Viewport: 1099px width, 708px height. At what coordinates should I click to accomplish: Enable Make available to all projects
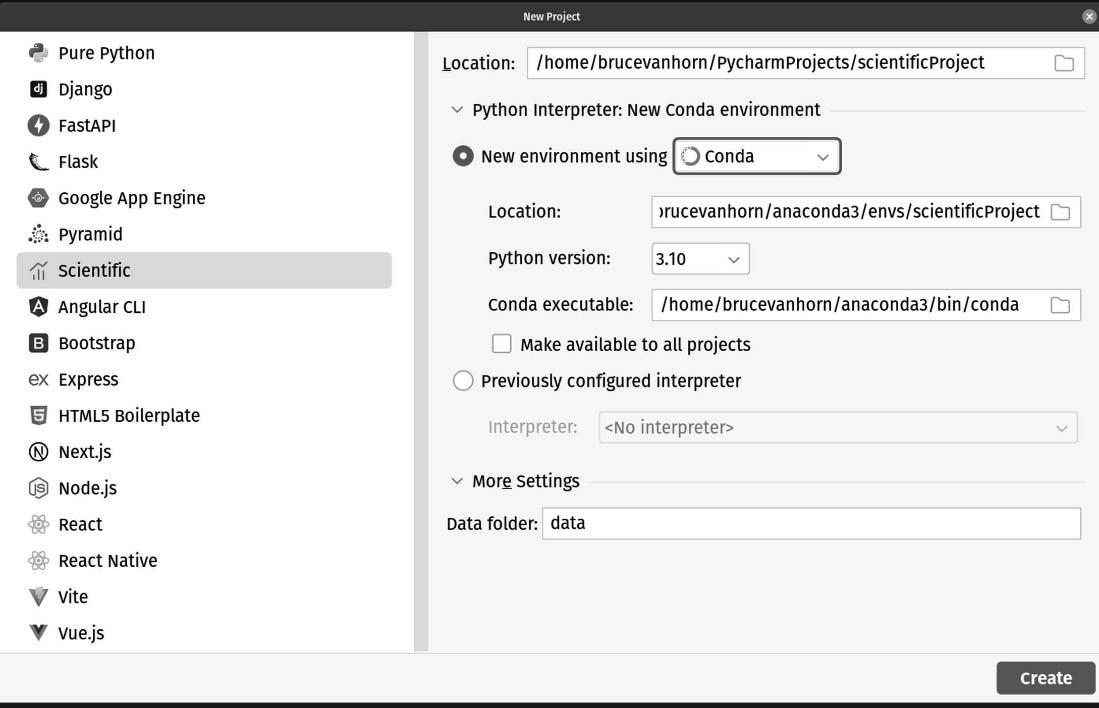(x=502, y=343)
